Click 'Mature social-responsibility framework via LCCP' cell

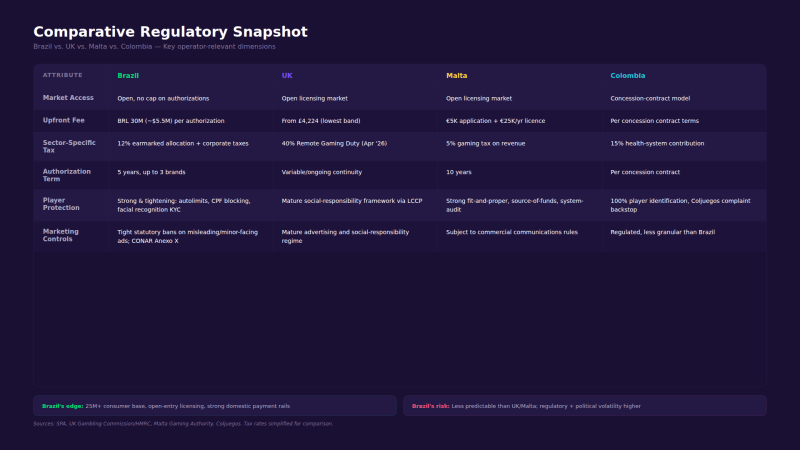(352, 201)
